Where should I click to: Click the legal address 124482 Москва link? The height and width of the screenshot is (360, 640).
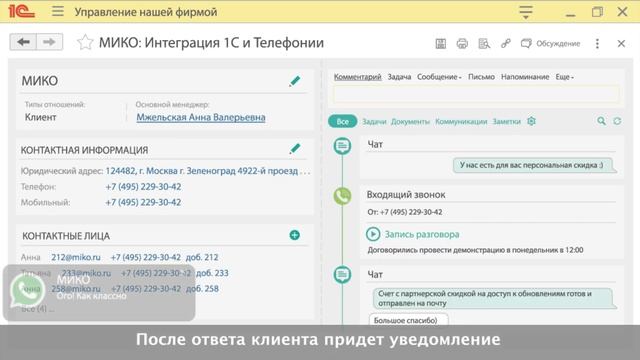pos(207,171)
